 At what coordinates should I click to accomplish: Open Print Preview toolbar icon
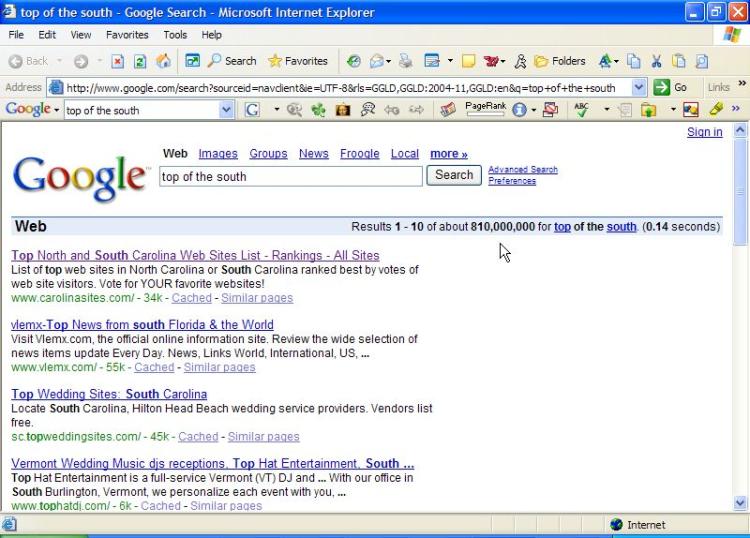702,61
